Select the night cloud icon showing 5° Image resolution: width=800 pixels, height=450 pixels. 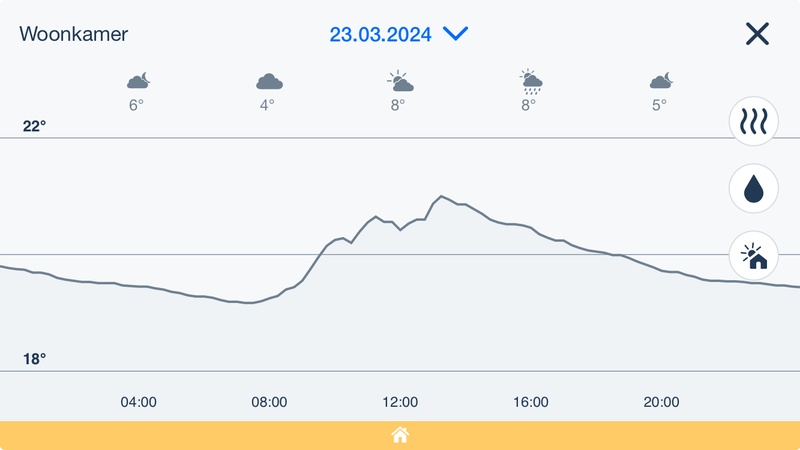(x=660, y=81)
